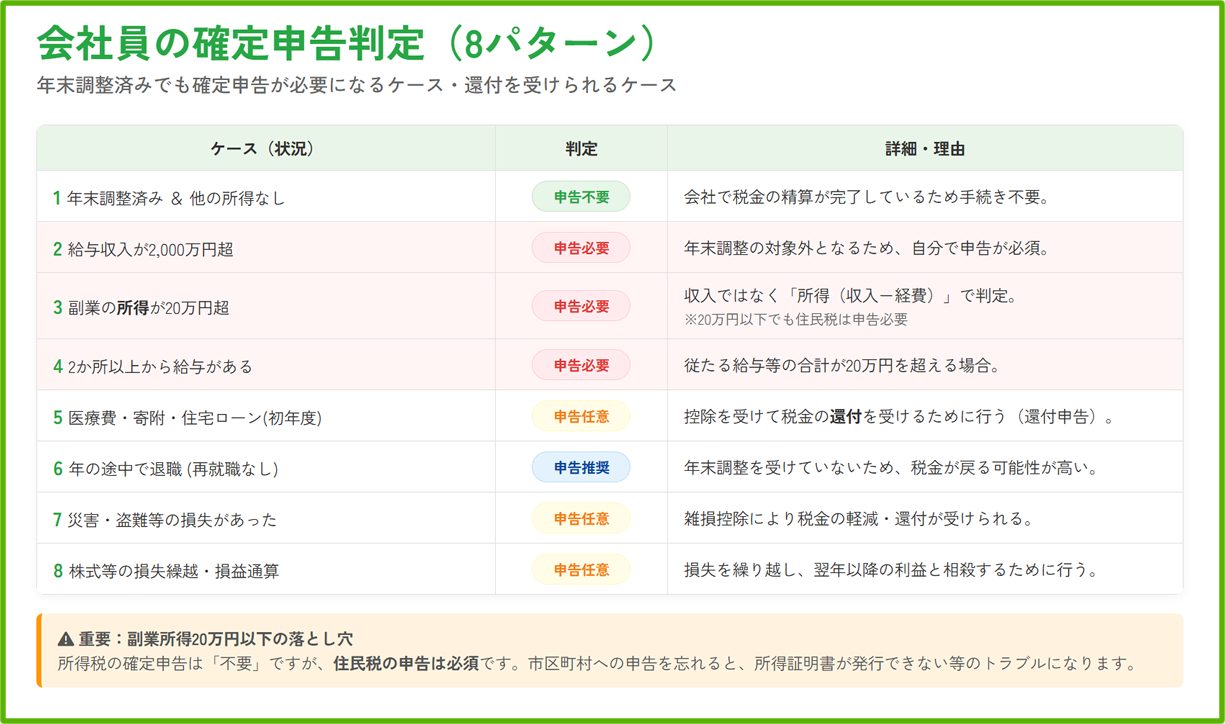Click the warning triangle icon in the notice box
1225x724 pixels.
pos(66,638)
